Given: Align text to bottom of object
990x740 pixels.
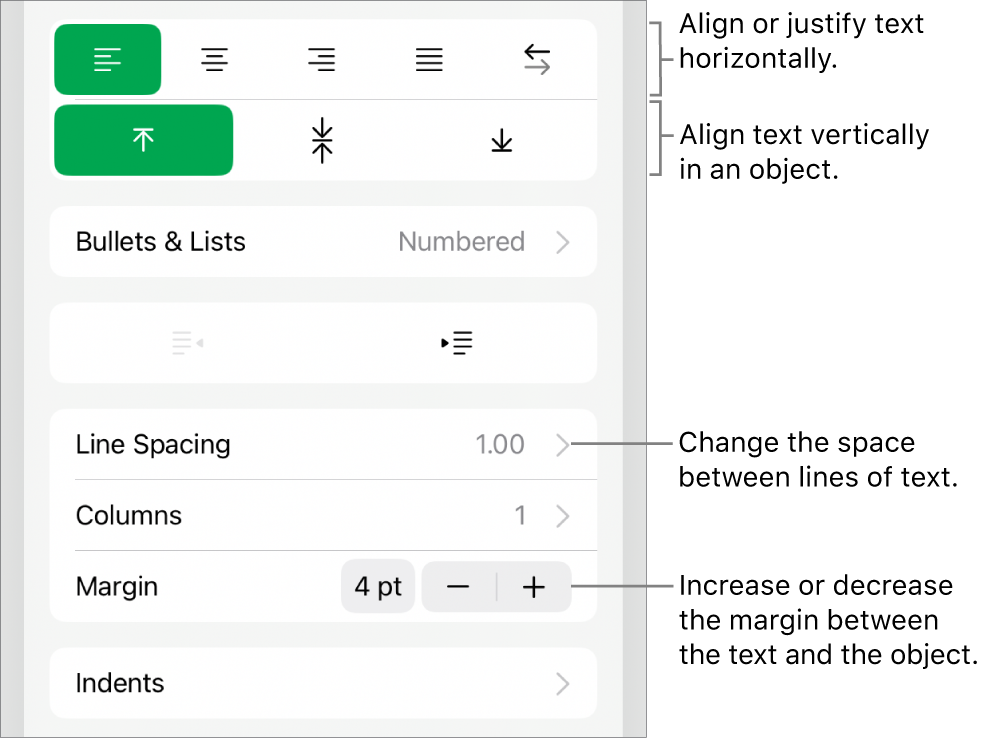Looking at the screenshot, I should pos(502,141).
